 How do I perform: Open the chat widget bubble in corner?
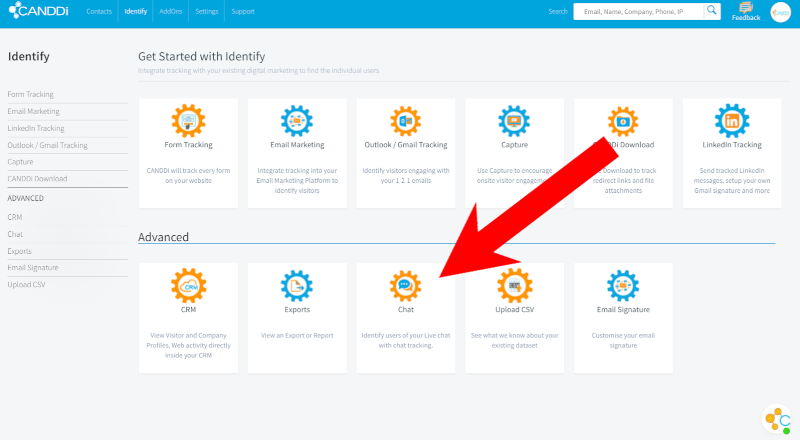[777, 419]
